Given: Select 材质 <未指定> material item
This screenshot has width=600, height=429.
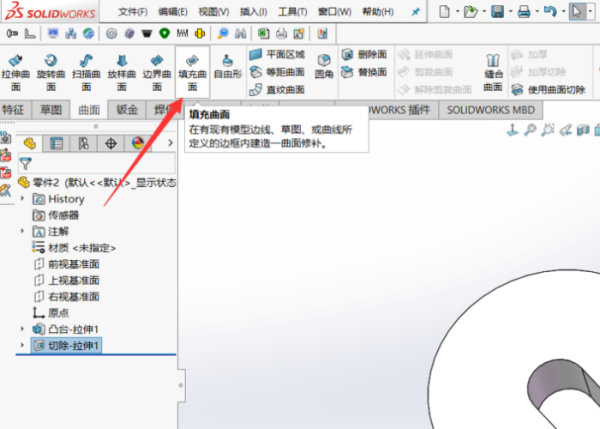Looking at the screenshot, I should point(74,248).
